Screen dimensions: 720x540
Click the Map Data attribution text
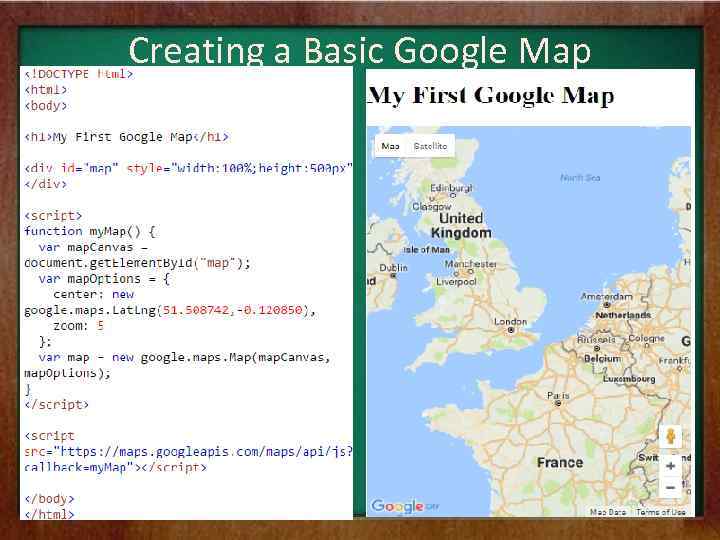pyautogui.click(x=608, y=512)
